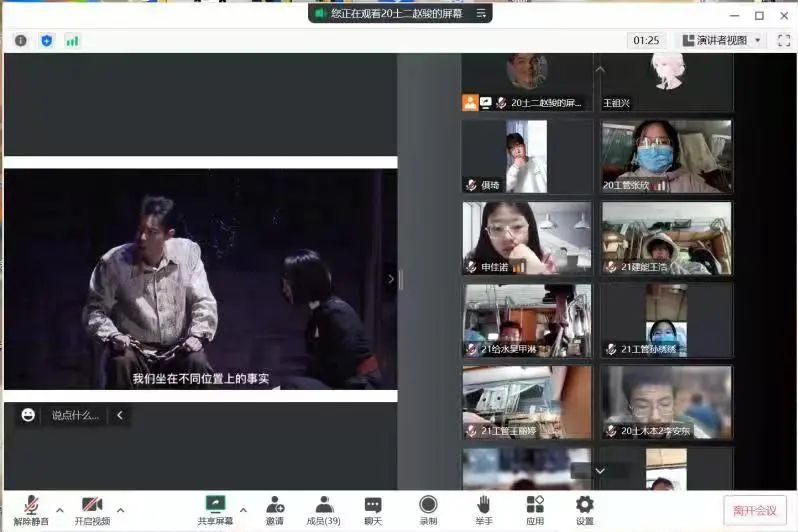Viewport: 798px width, 532px height.
Task: Click the 共享屏幕 share screen button
Action: 215,511
